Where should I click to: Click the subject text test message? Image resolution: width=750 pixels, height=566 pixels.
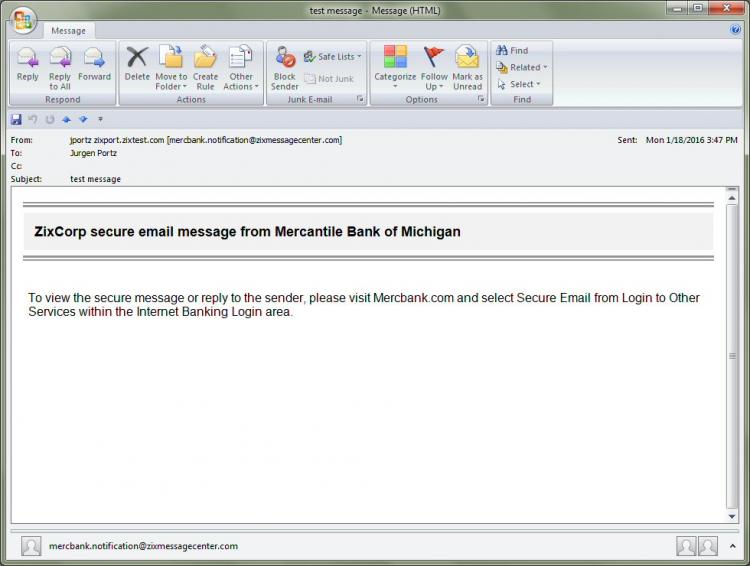(x=95, y=179)
